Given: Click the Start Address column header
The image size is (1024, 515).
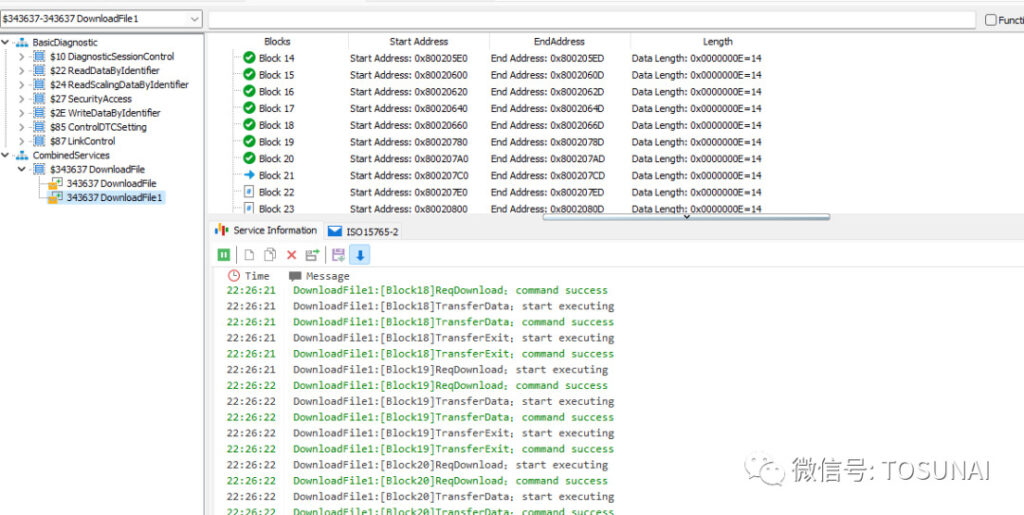Looking at the screenshot, I should pos(418,42).
